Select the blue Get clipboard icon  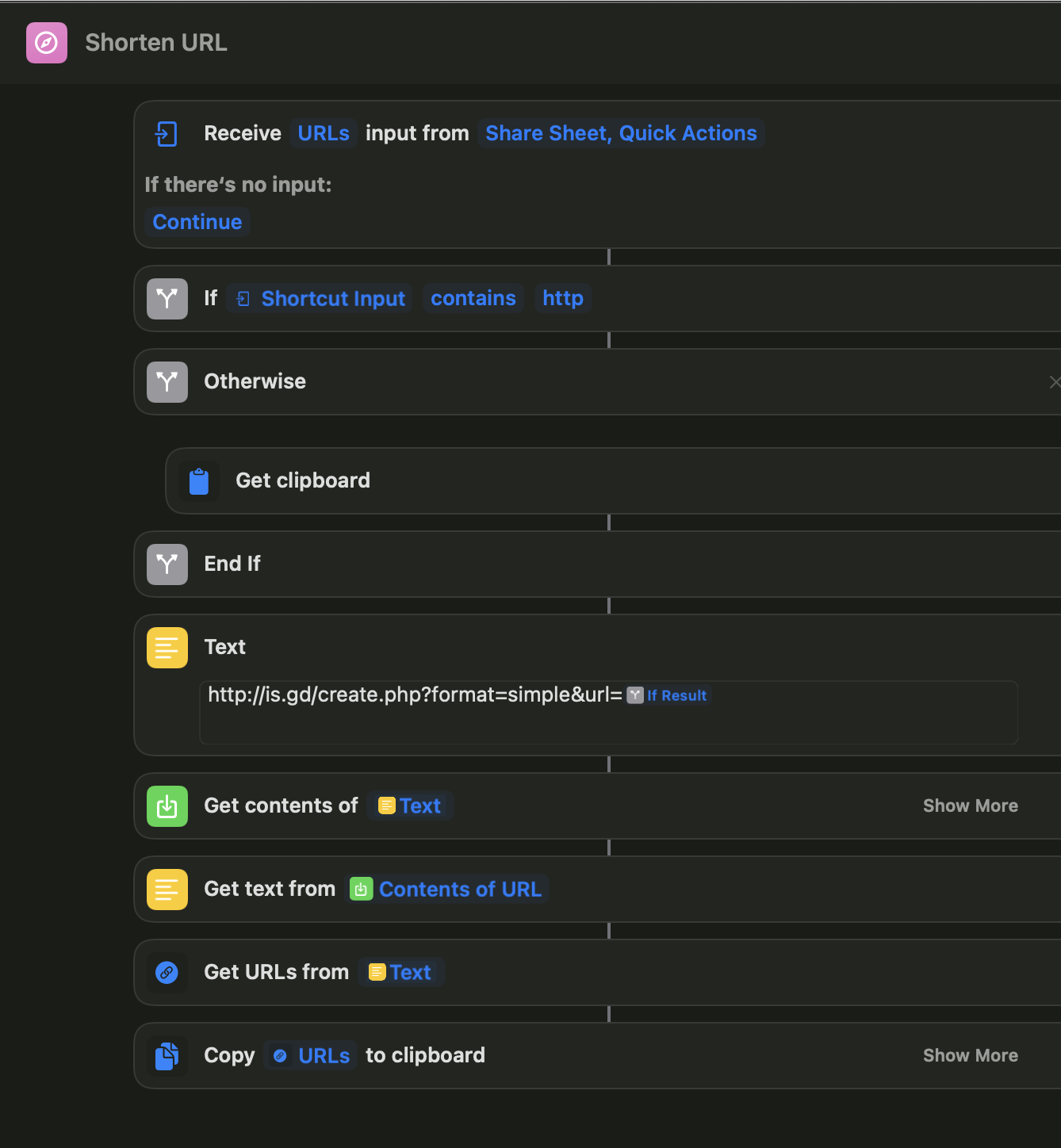point(199,480)
